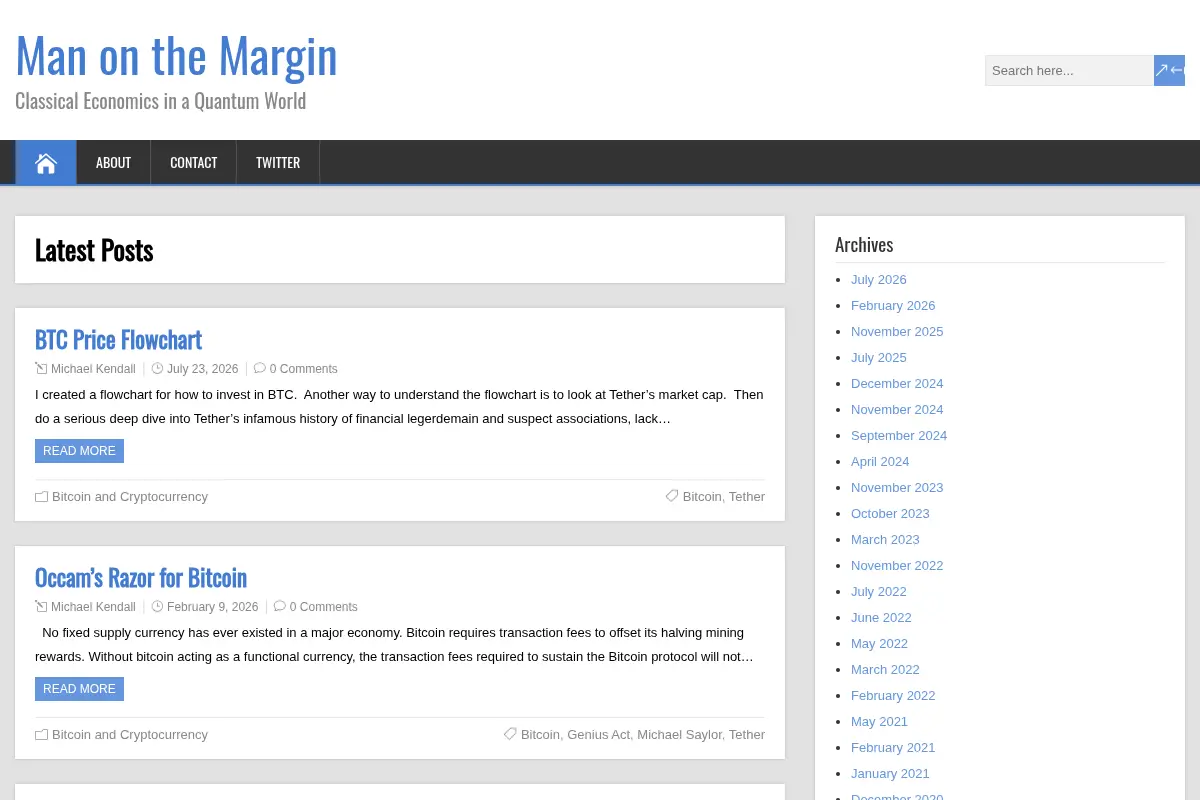This screenshot has height=800, width=1200.
Task: Open the July 23, 2026 date link
Action: 203,369
